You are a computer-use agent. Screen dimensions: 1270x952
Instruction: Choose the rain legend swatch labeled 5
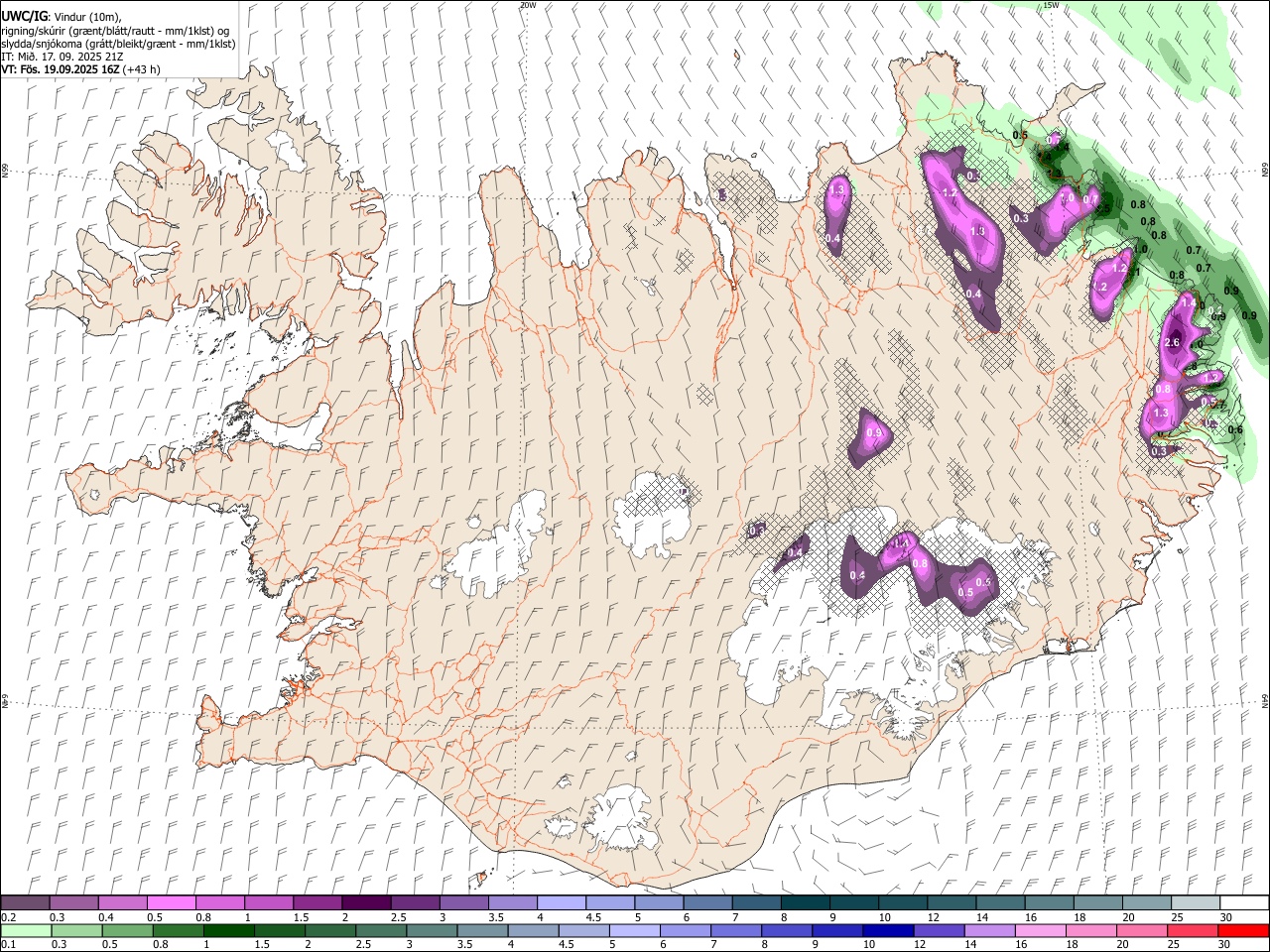634,931
